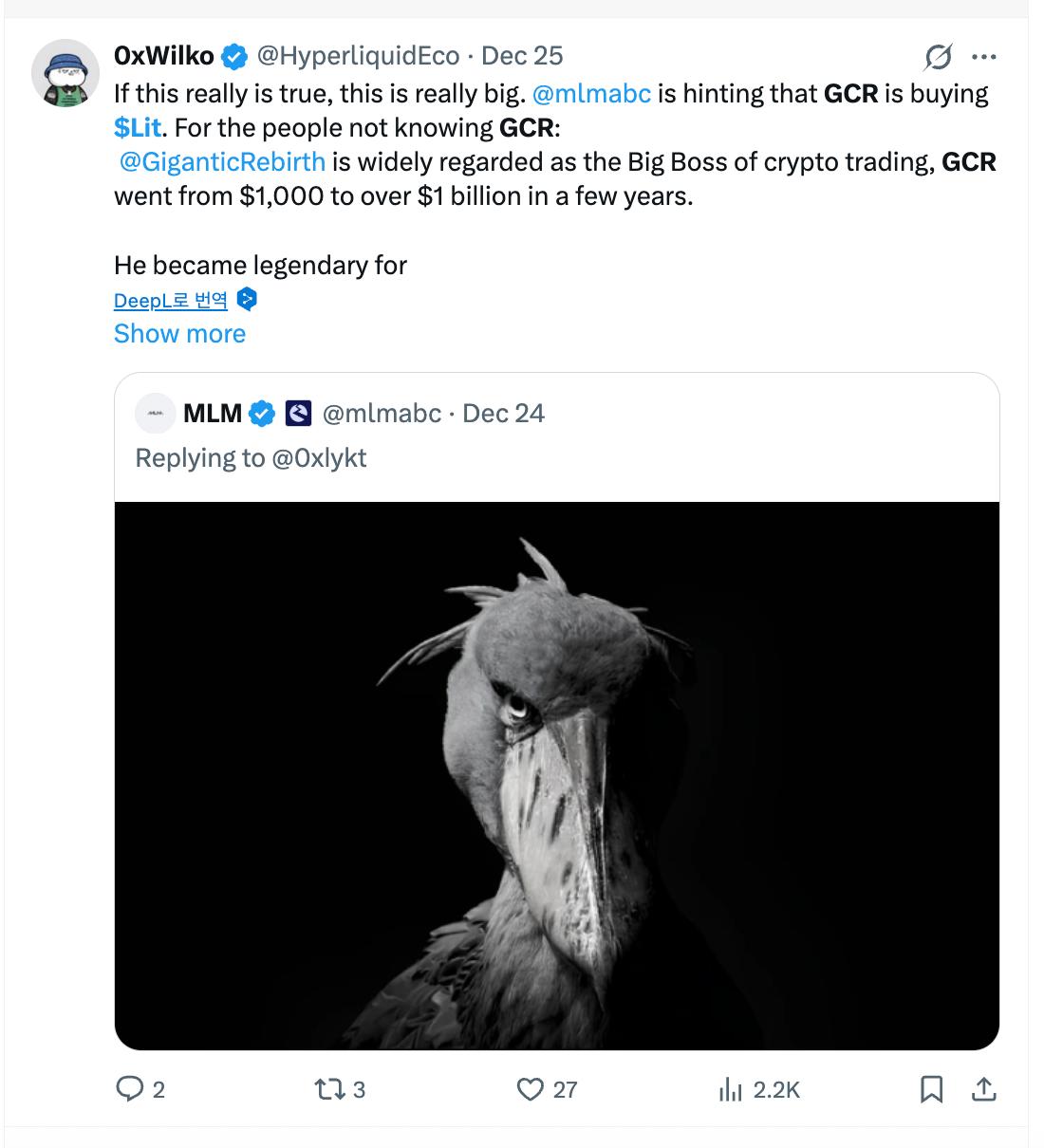Like the post with heart icon
The width and height of the screenshot is (1044, 1148).
pyautogui.click(x=531, y=1089)
